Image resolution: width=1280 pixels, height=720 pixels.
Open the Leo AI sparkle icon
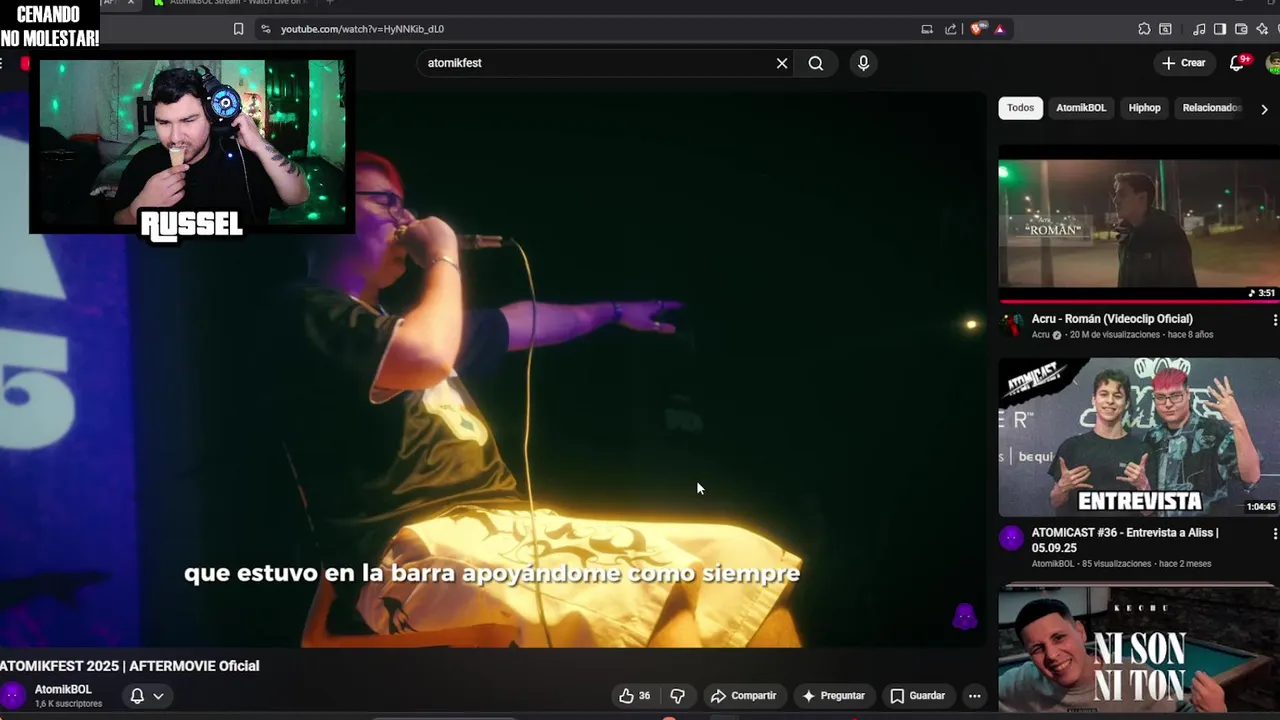1262,29
